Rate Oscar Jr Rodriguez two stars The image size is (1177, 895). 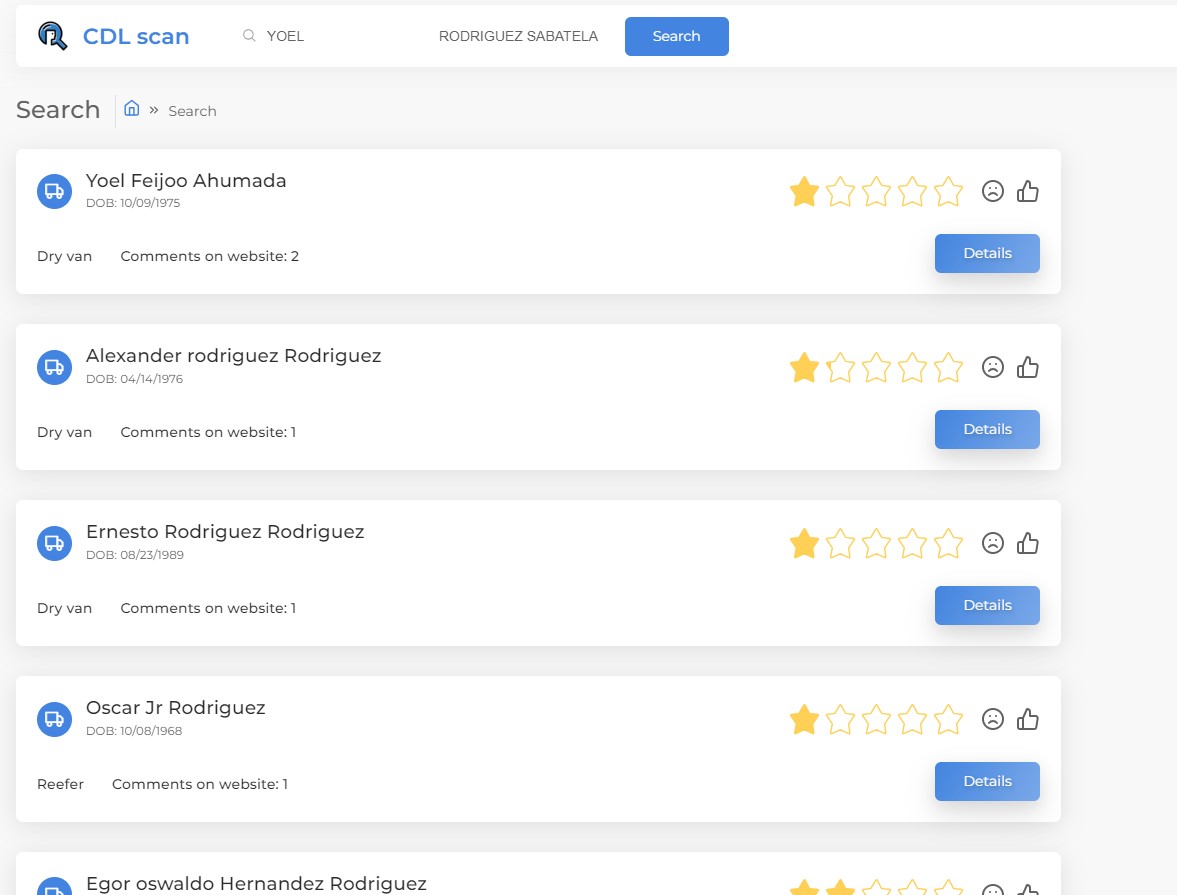(x=840, y=719)
